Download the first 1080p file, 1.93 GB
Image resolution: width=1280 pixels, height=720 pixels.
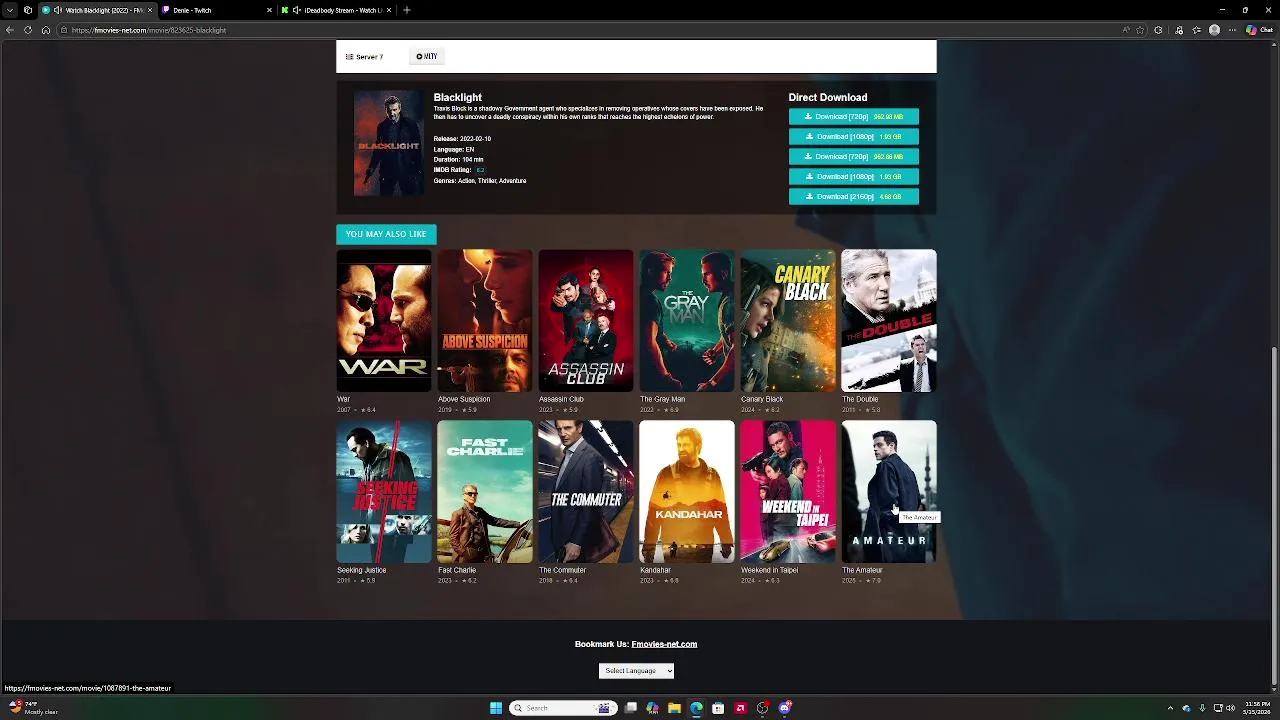click(x=854, y=137)
